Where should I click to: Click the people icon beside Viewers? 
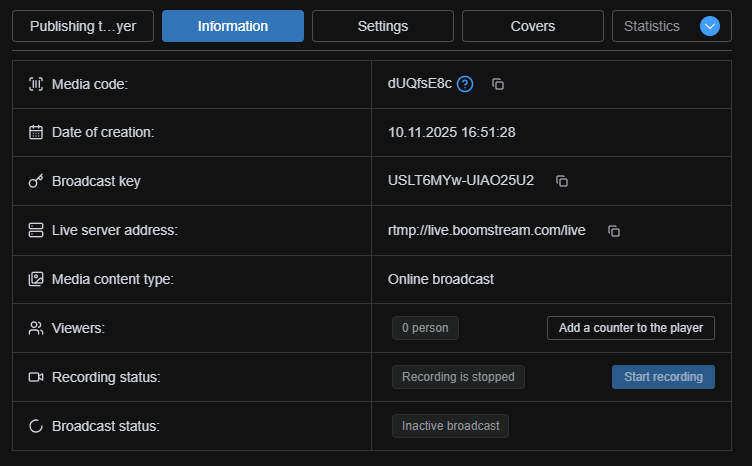click(x=36, y=328)
